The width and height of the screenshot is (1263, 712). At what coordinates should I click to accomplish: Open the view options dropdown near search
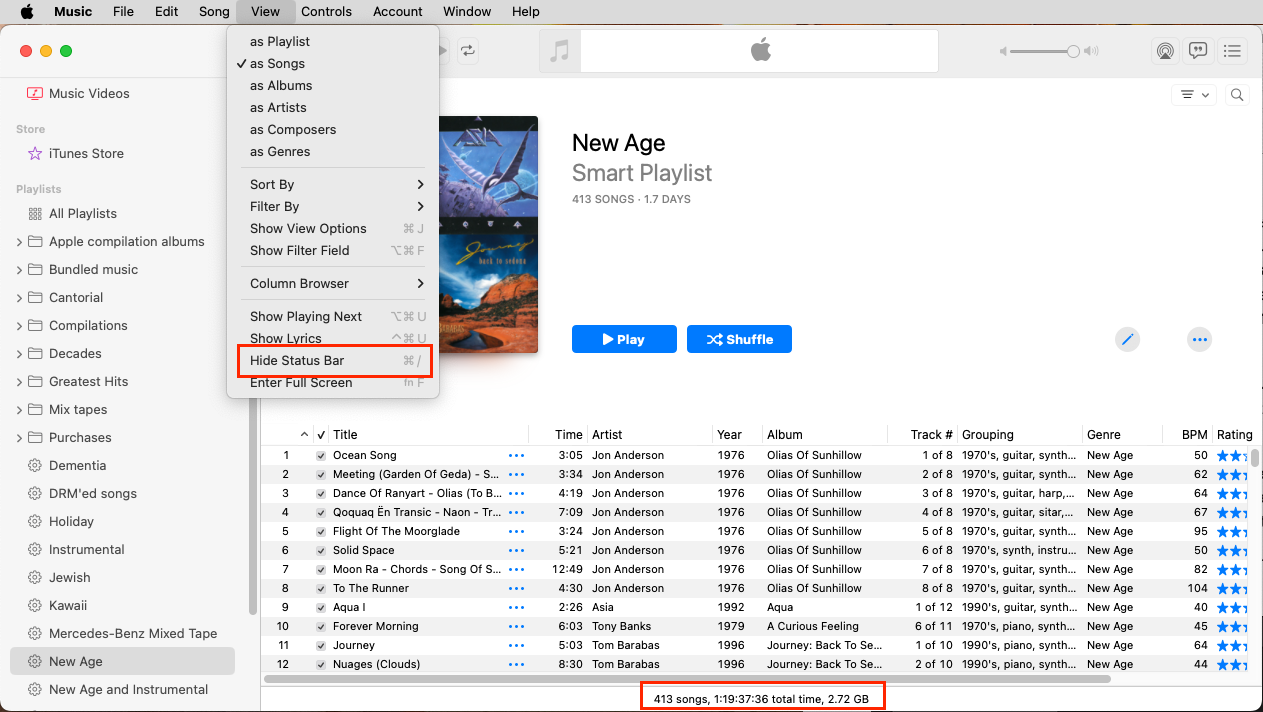(1195, 95)
